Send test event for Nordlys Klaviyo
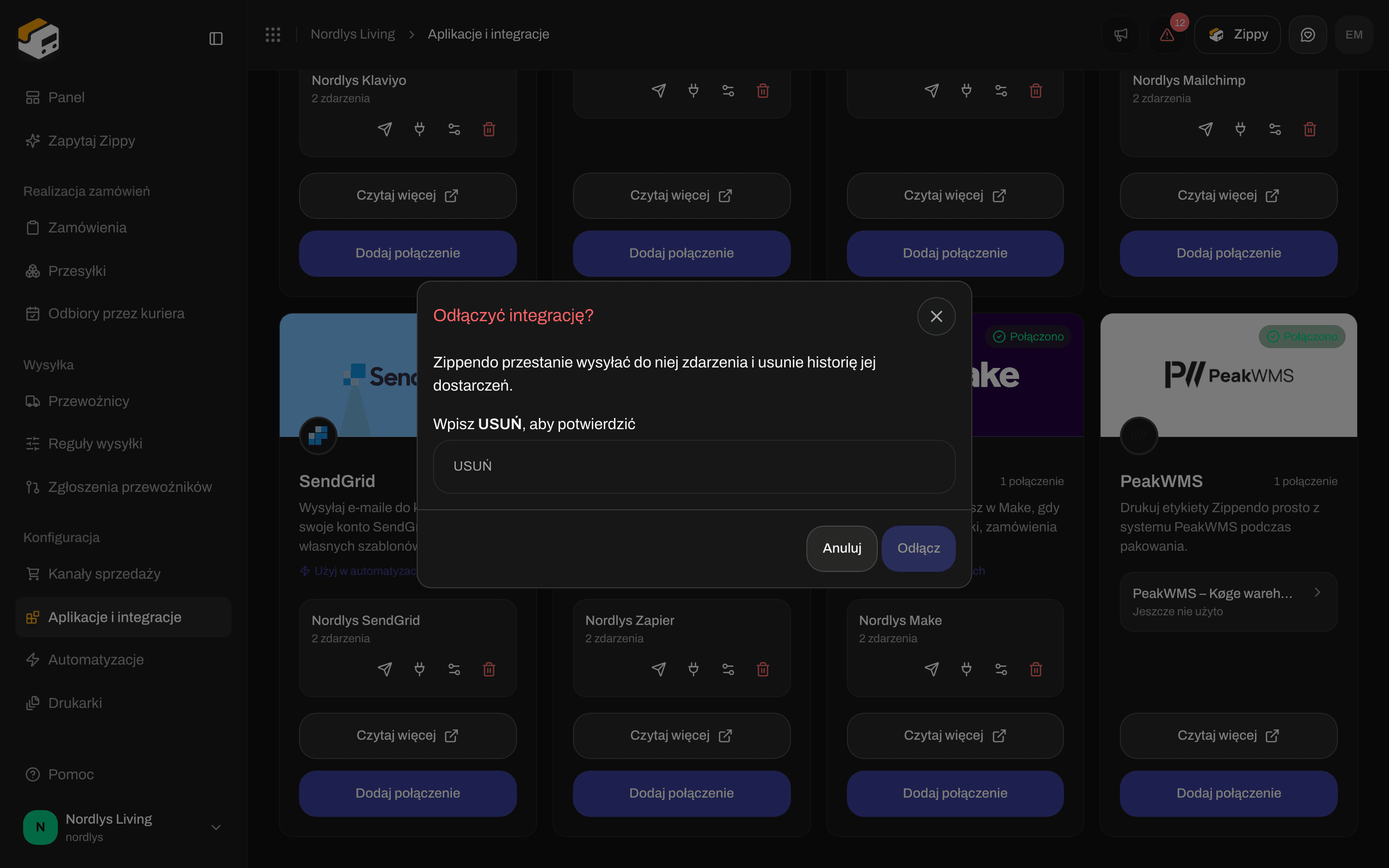The image size is (1389, 868). coord(384,129)
